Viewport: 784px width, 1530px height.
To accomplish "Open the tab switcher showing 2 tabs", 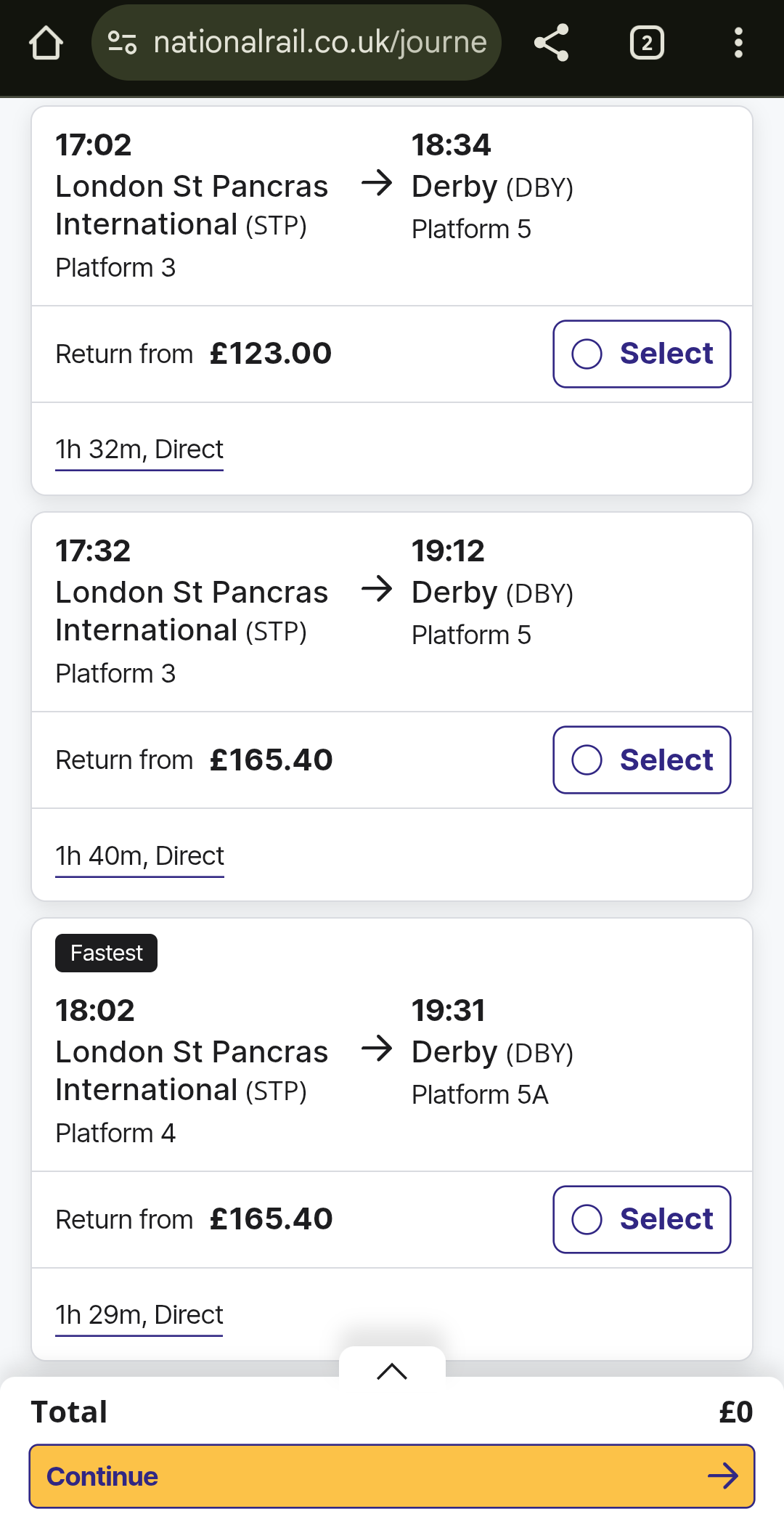I will (x=646, y=43).
